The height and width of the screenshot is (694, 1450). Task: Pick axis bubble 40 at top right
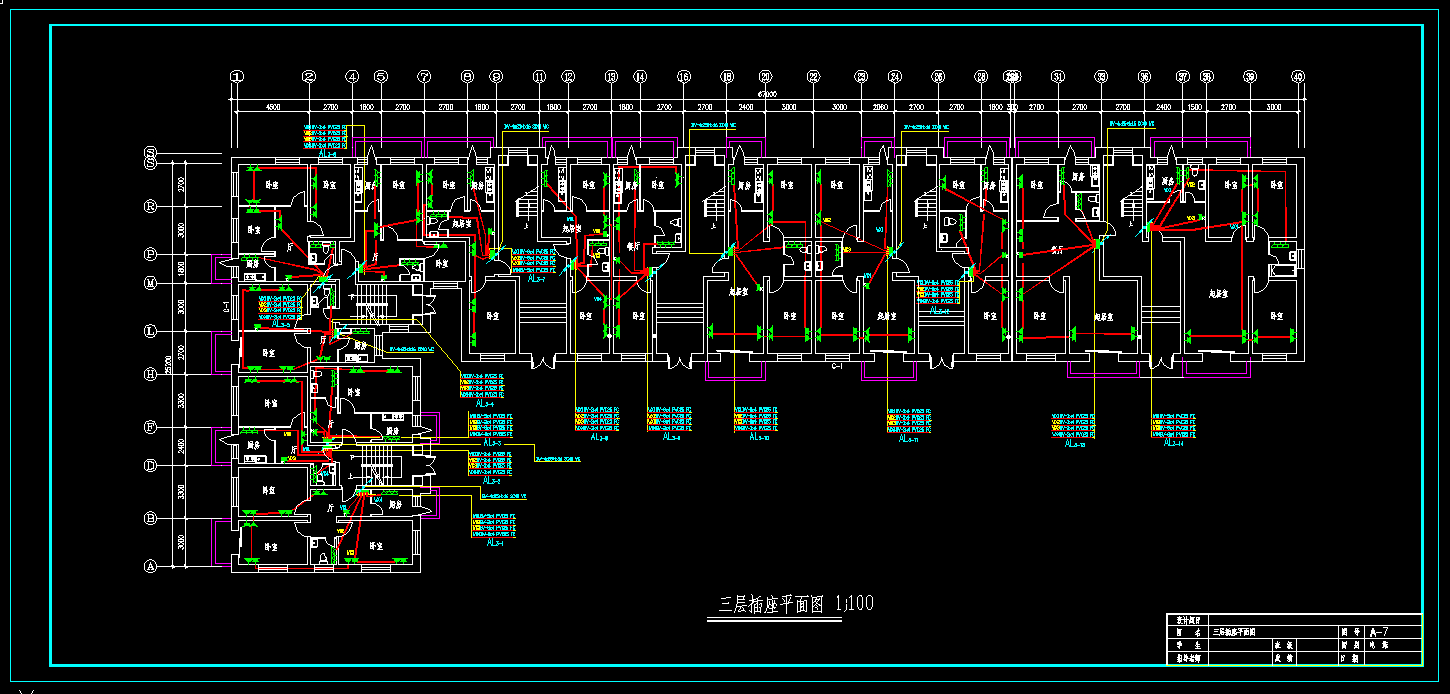tap(1298, 76)
